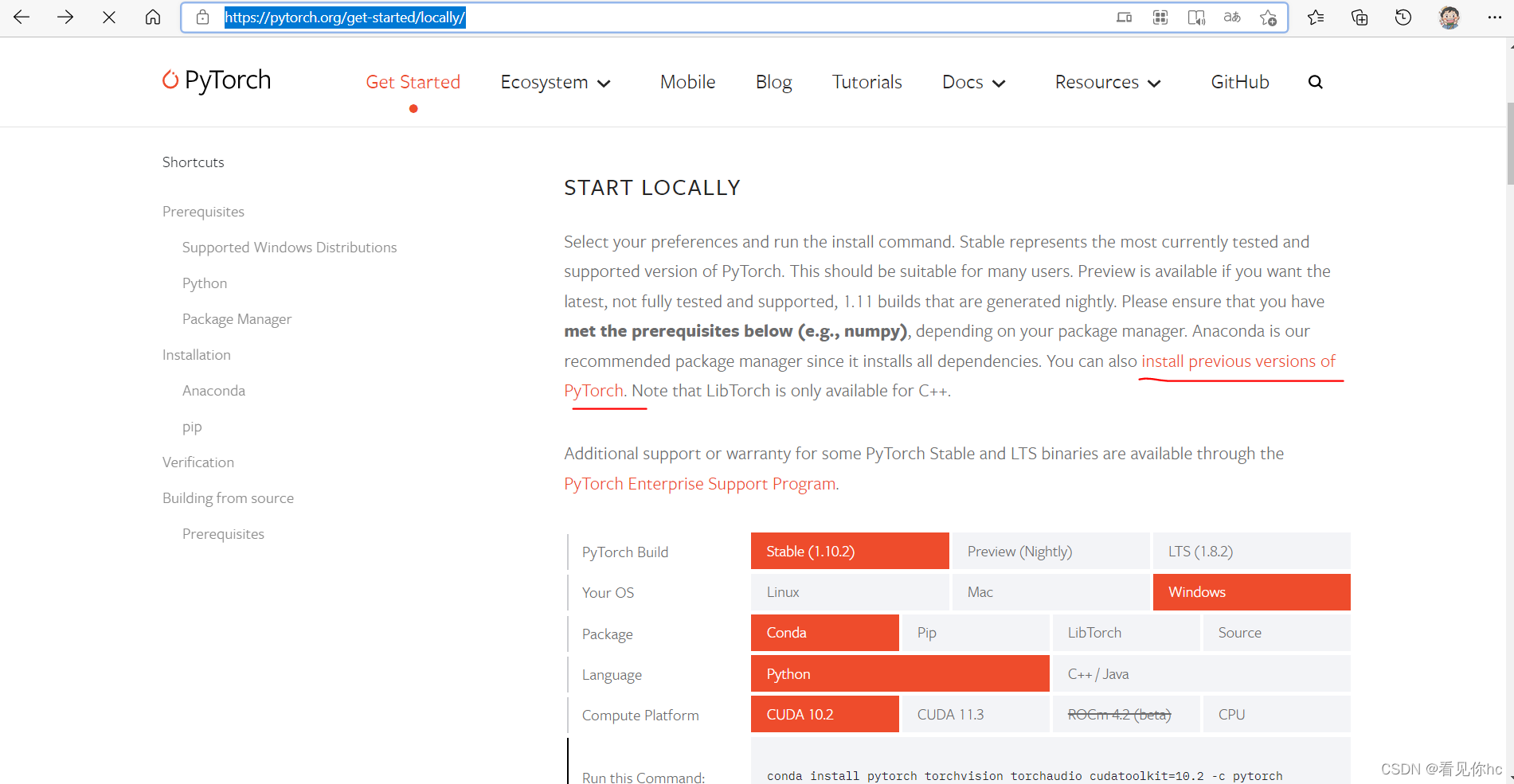Open the browser home page icon
This screenshot has height=784, width=1514.
tap(153, 17)
